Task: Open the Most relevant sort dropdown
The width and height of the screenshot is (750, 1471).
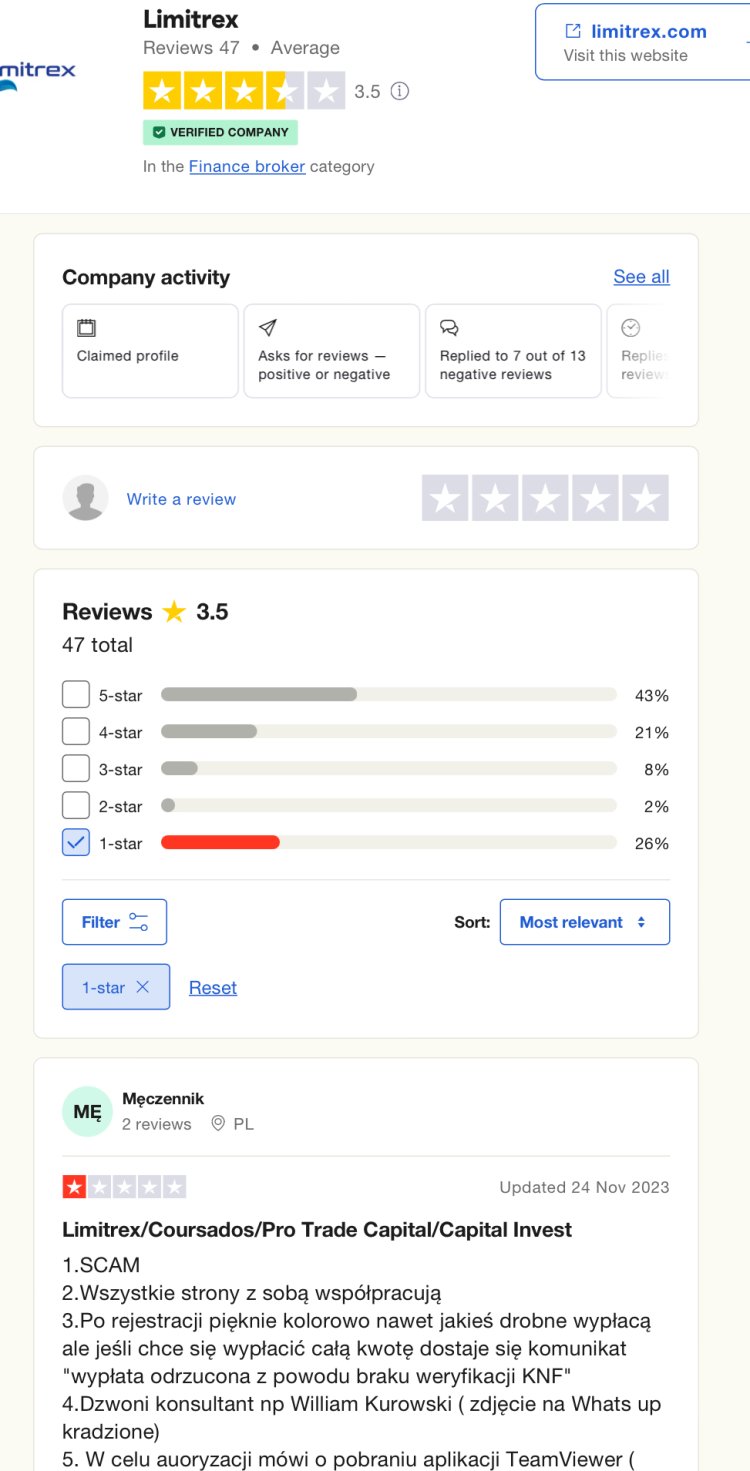Action: point(585,922)
